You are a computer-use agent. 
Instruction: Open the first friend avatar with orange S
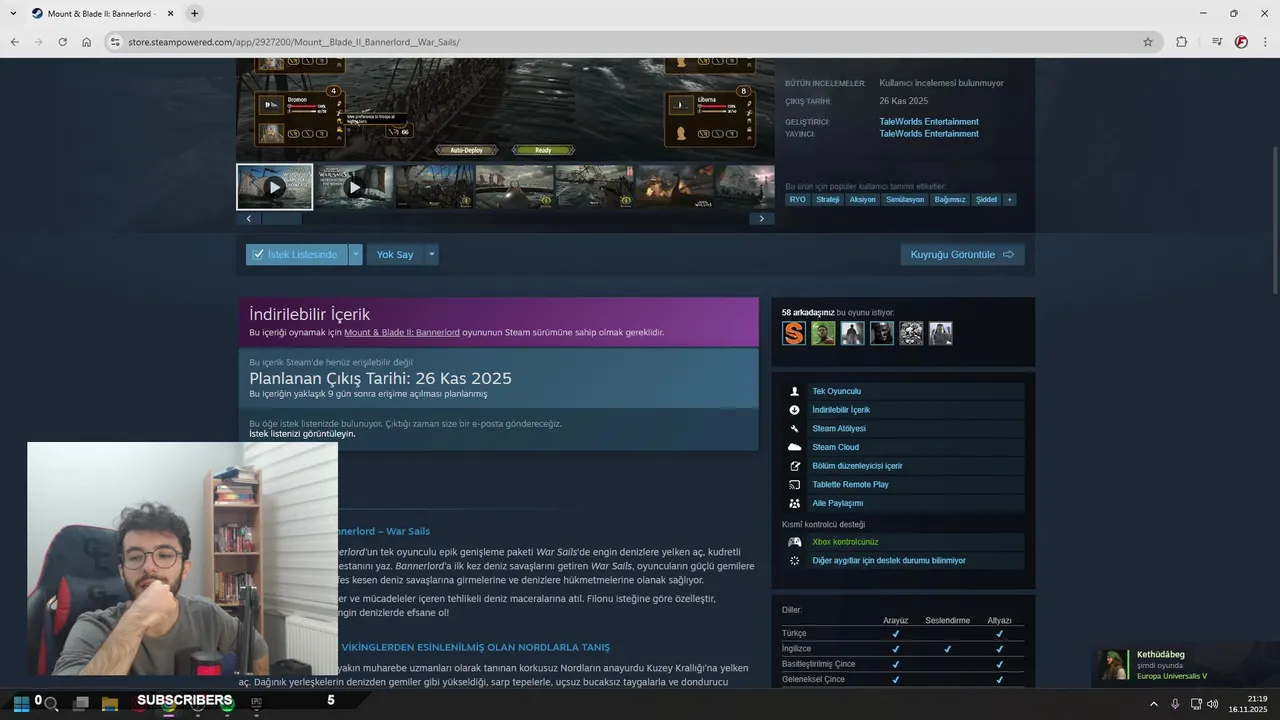tap(794, 333)
